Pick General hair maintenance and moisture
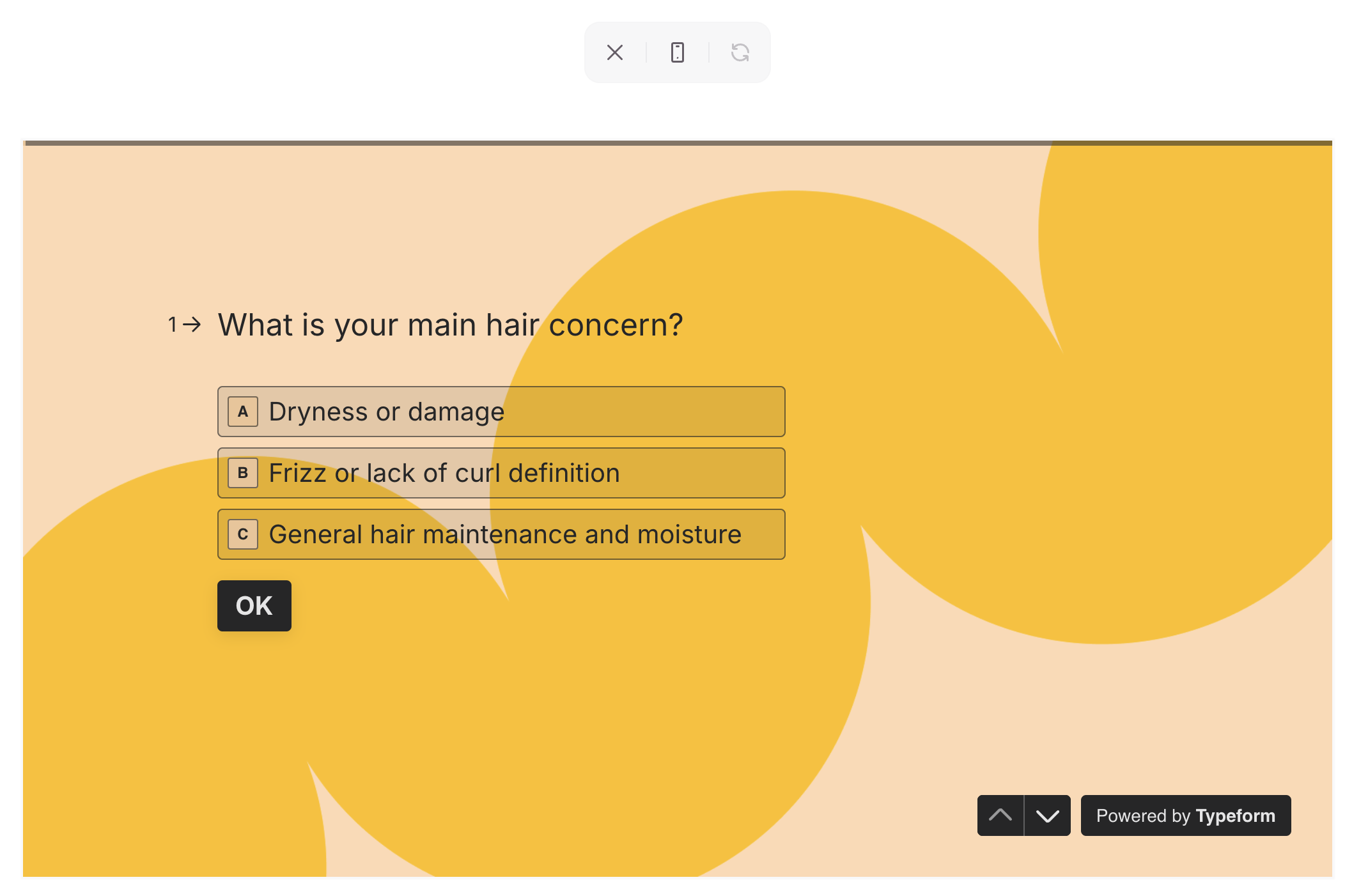This screenshot has height=896, width=1345. [x=501, y=534]
